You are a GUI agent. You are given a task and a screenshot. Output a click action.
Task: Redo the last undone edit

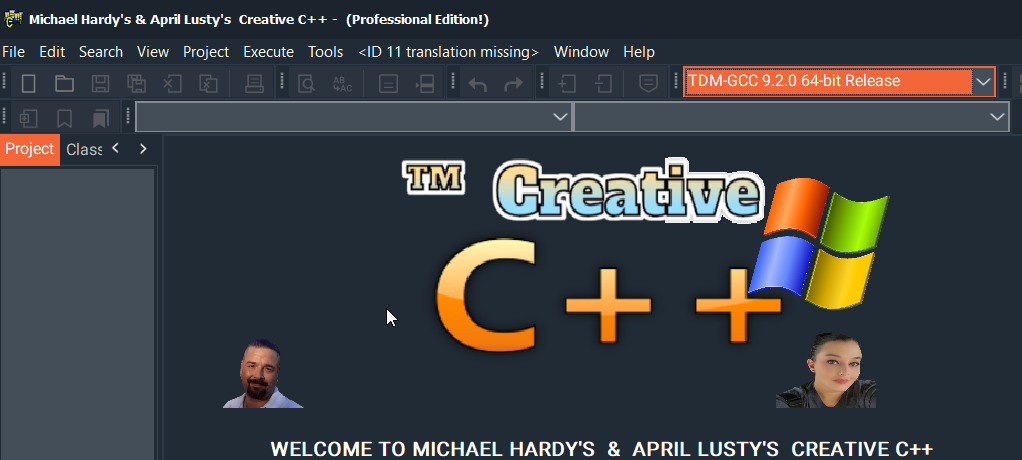(x=514, y=83)
